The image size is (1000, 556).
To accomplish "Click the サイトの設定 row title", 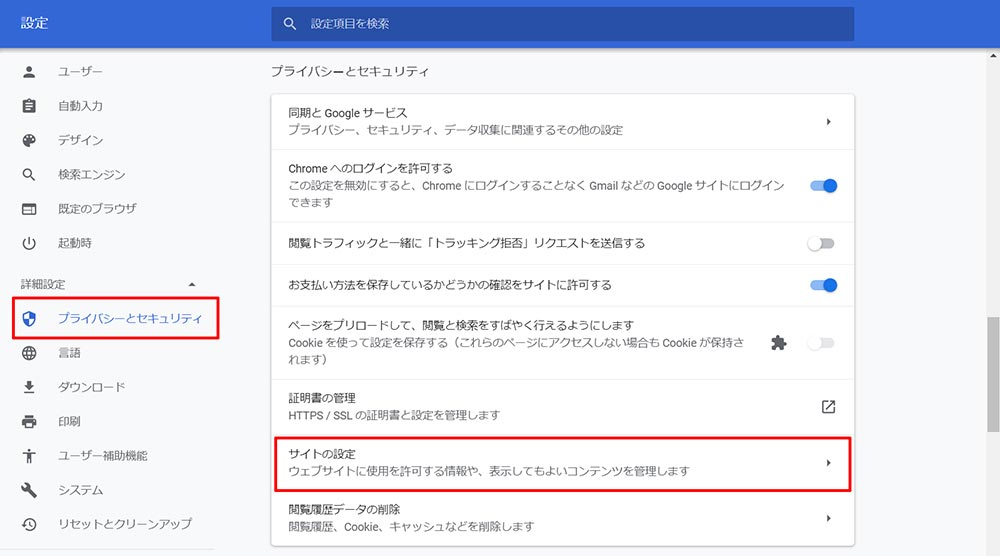I will click(322, 454).
